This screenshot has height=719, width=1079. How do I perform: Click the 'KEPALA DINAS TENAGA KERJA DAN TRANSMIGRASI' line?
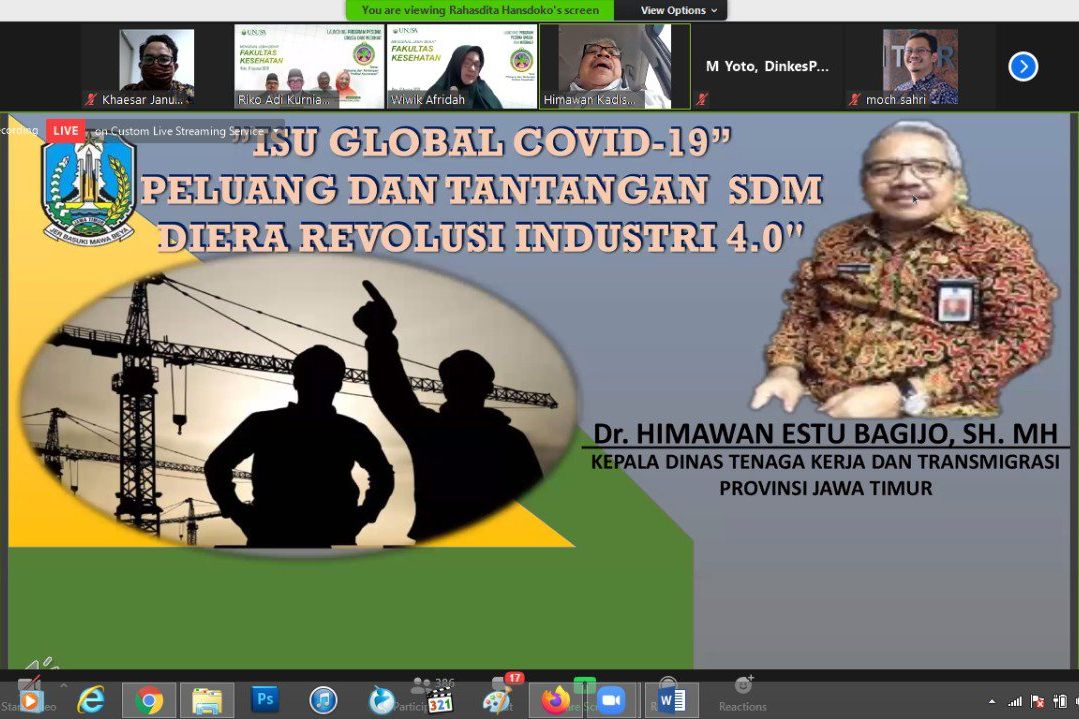(825, 462)
